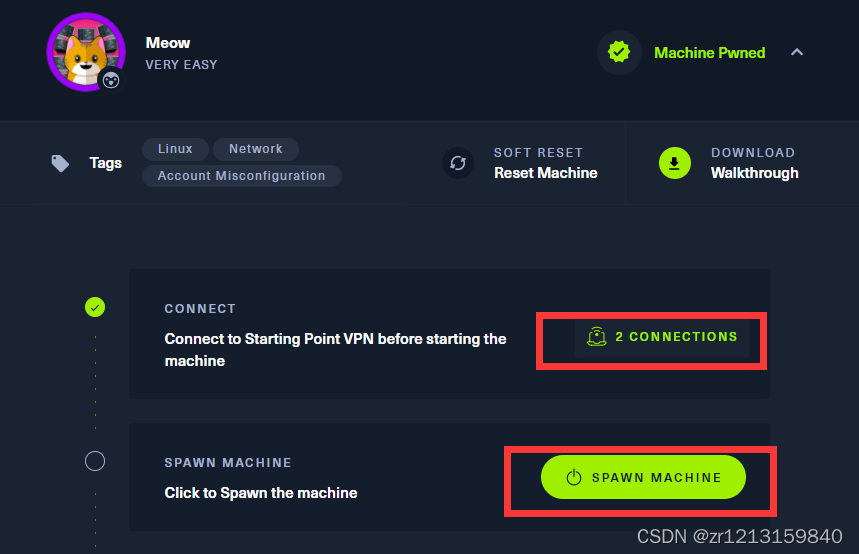Image resolution: width=859 pixels, height=554 pixels.
Task: Click the power icon on Spawn Machine
Action: point(574,477)
